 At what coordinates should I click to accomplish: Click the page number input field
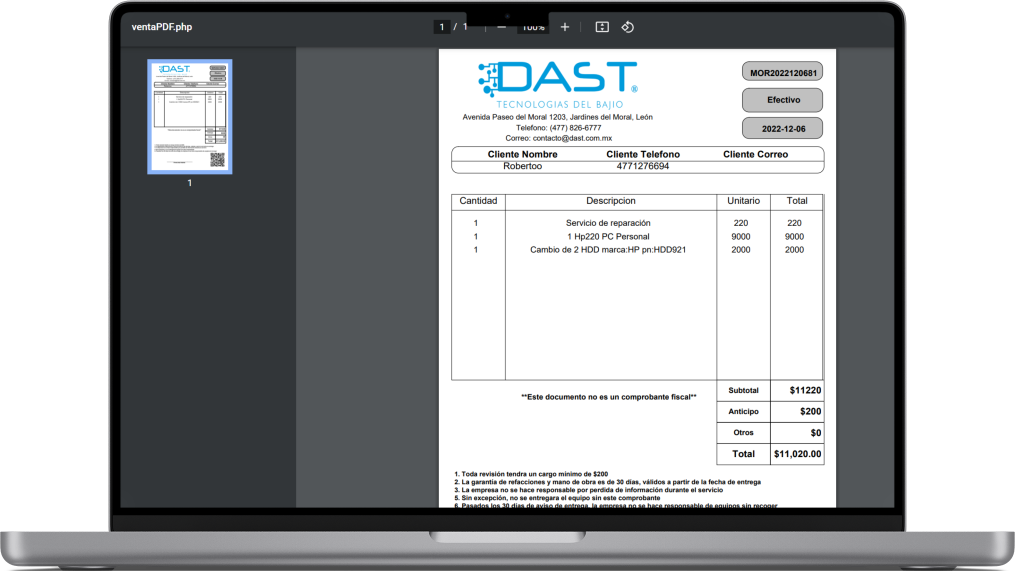point(441,27)
